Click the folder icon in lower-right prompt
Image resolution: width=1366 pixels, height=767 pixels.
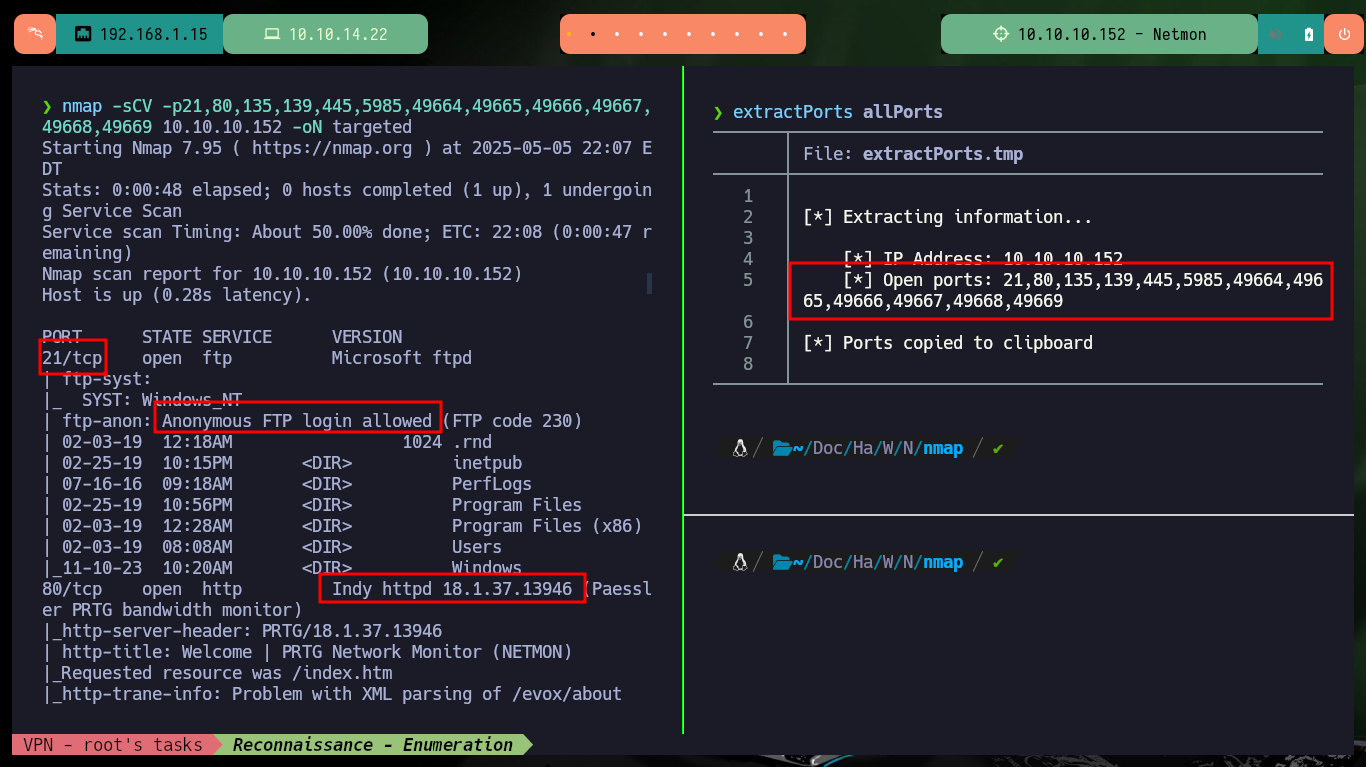(782, 562)
